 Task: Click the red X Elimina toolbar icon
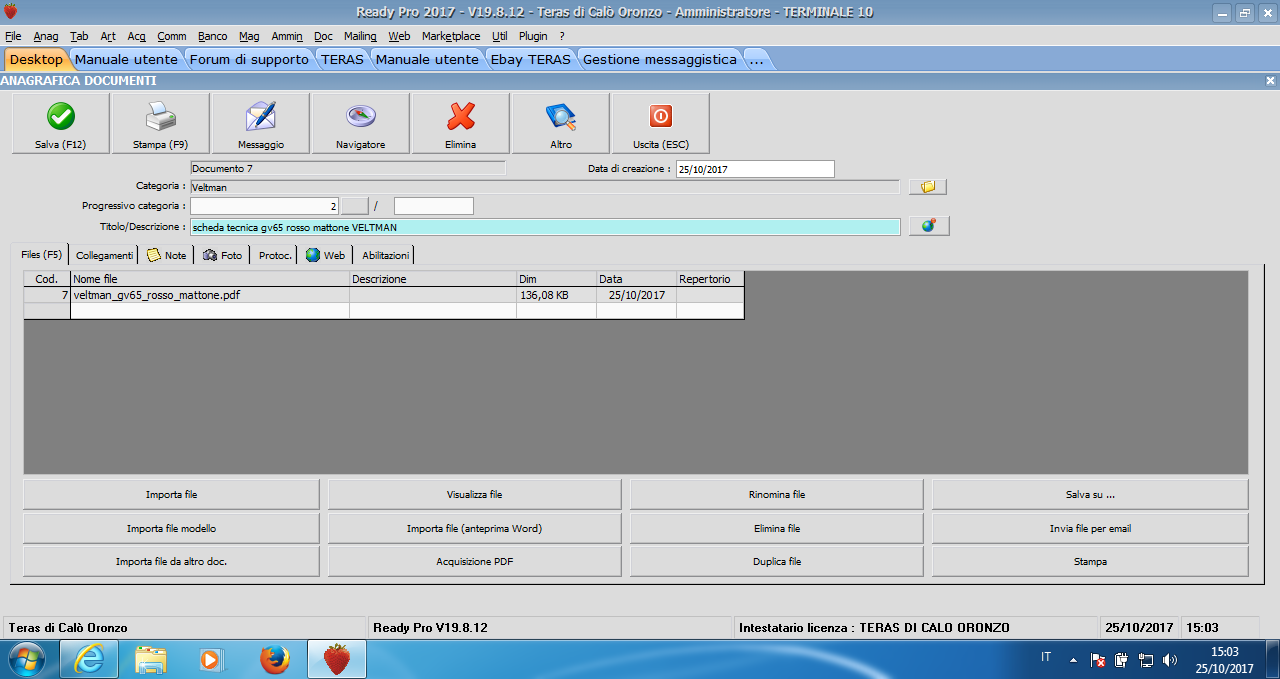(461, 117)
